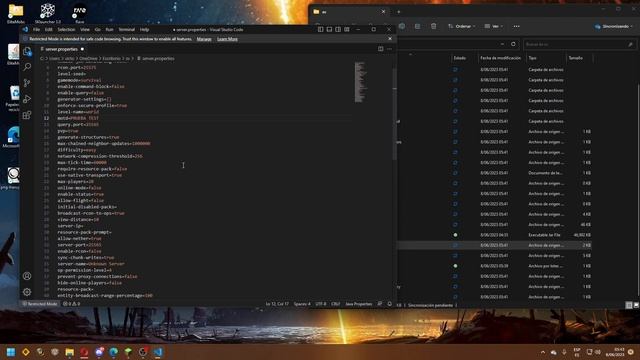Open the View menu in VS Code
The height and width of the screenshot is (360, 640).
click(84, 29)
